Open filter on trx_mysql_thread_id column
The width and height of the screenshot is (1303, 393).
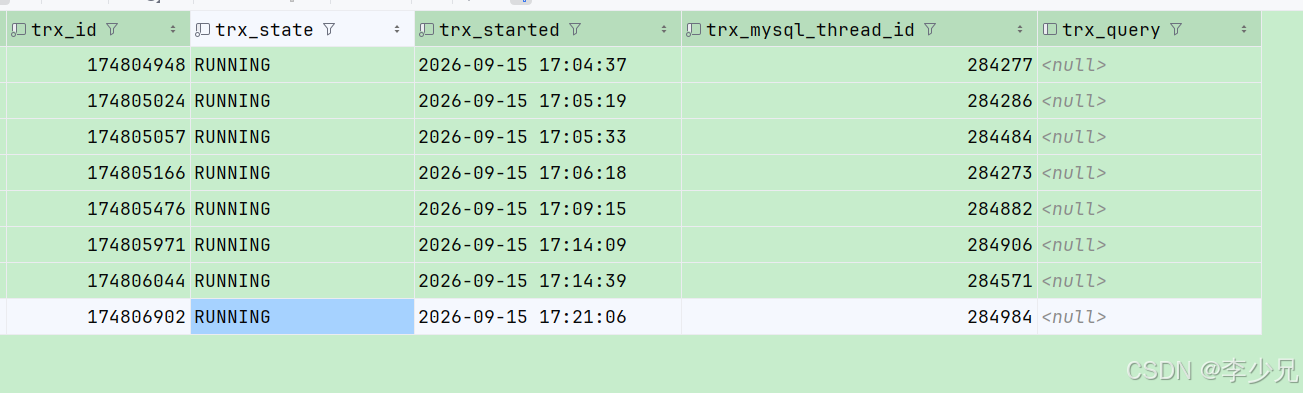[x=930, y=30]
